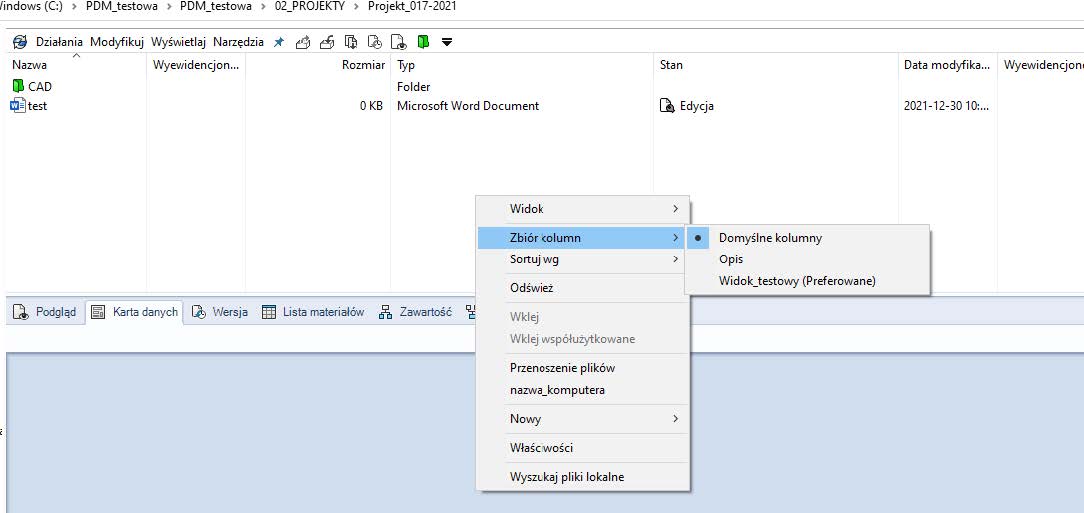Click the Get Version clock-document icon
The image size is (1084, 513).
(375, 42)
